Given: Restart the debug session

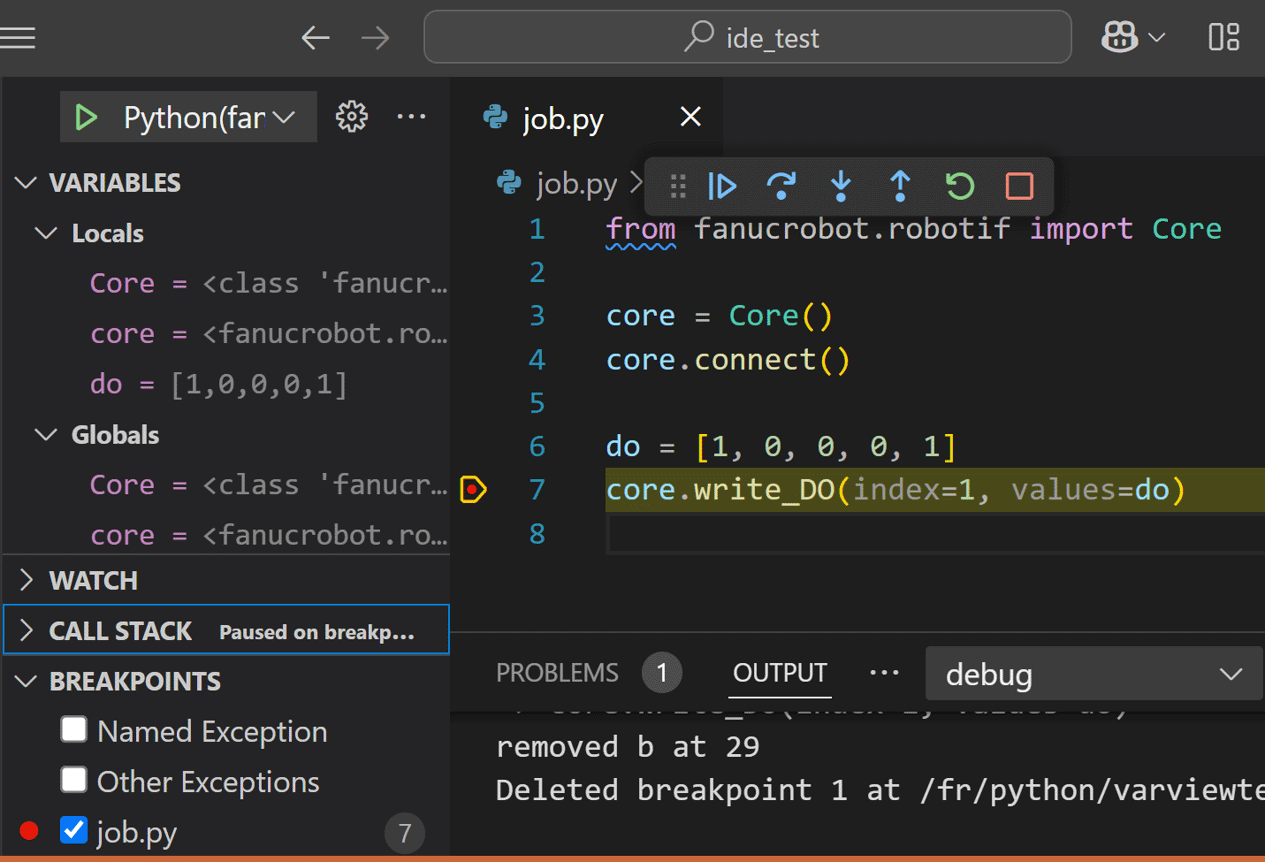Looking at the screenshot, I should 958,186.
